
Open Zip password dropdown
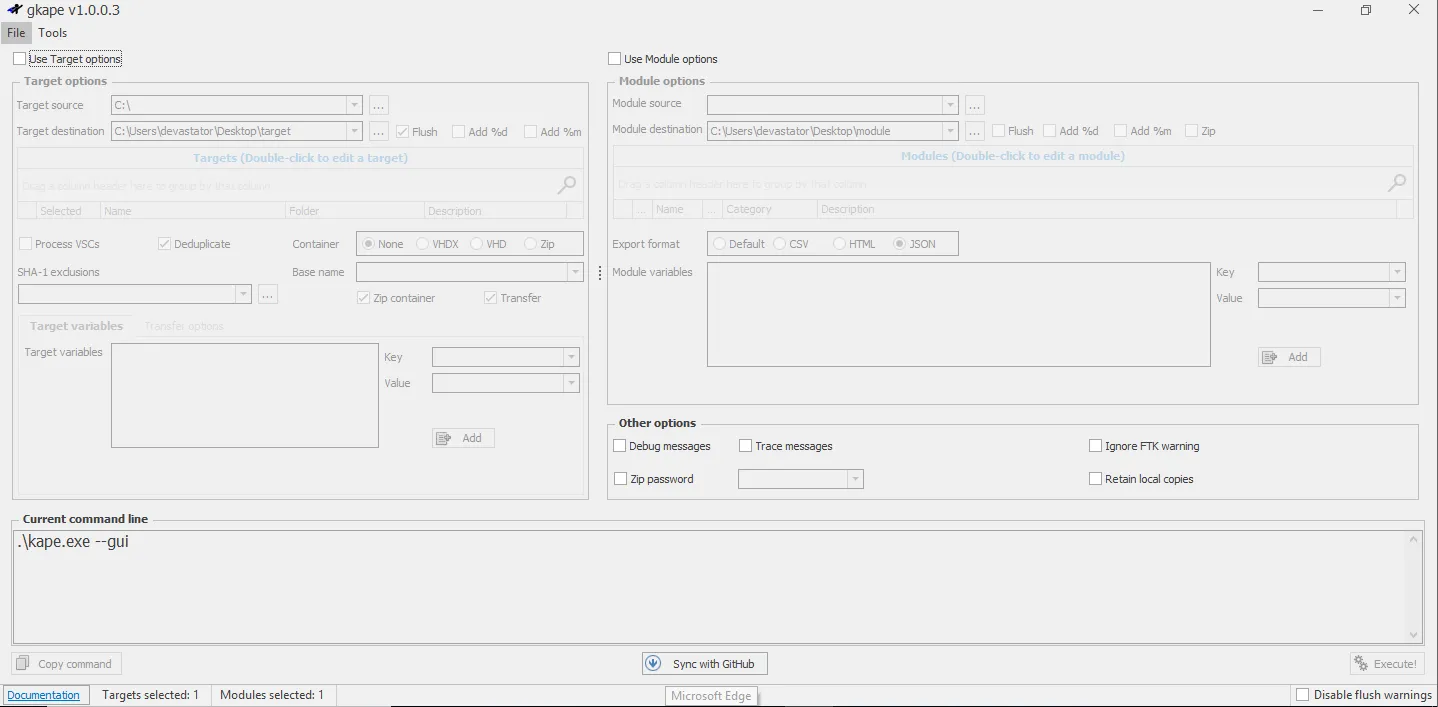coord(855,479)
